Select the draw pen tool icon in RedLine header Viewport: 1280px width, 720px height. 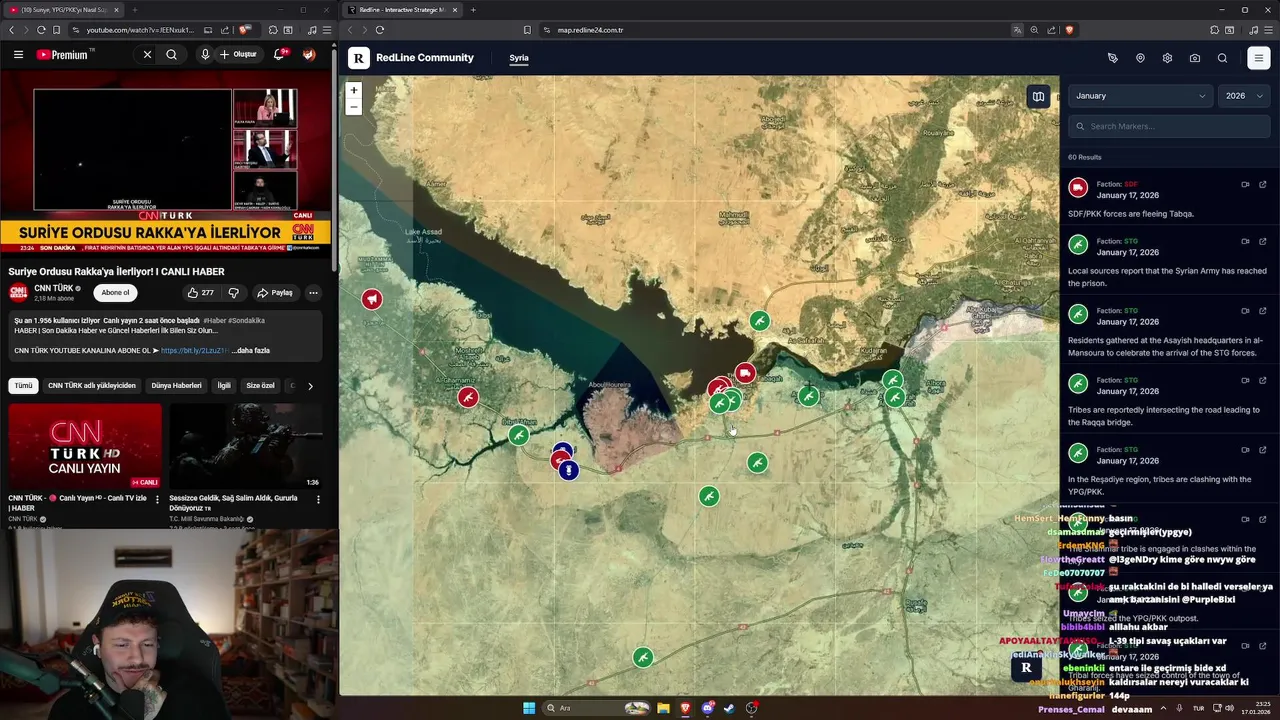(x=1112, y=58)
